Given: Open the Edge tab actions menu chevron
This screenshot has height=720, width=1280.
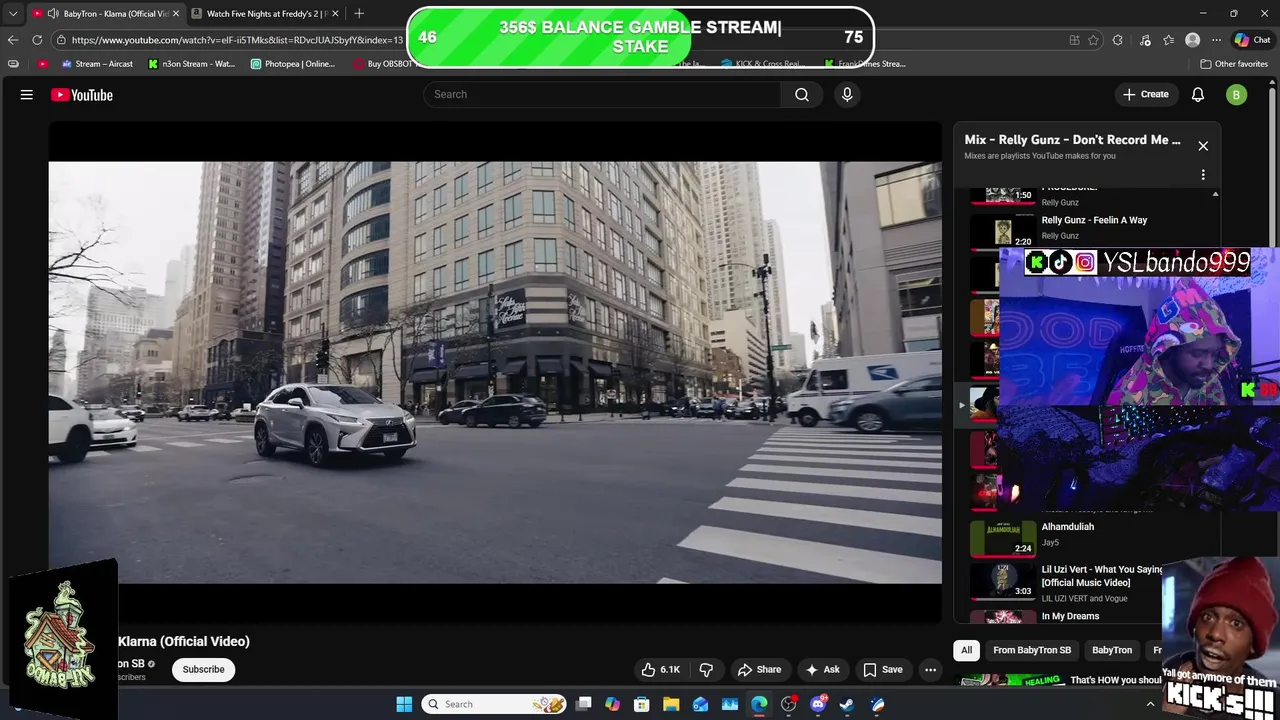Looking at the screenshot, I should (12, 13).
